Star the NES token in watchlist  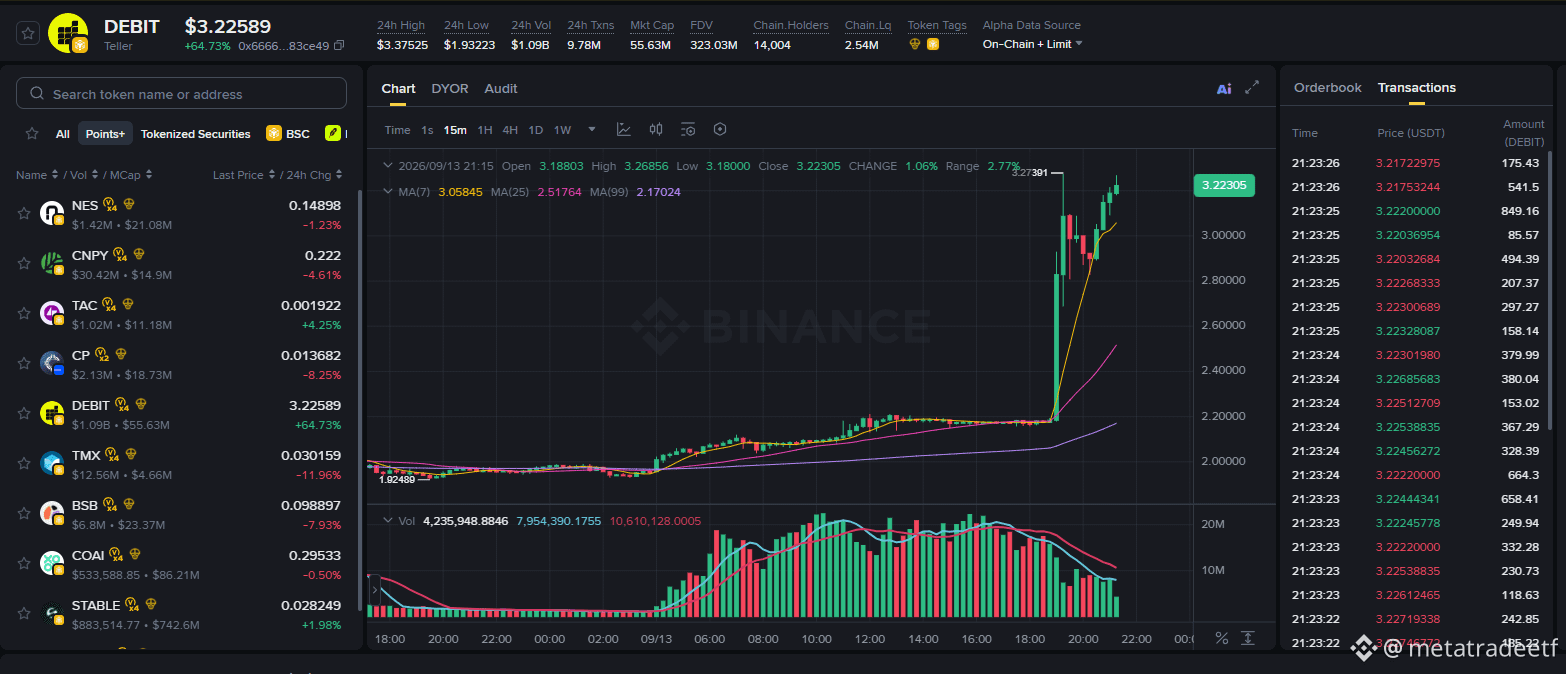[x=24, y=212]
